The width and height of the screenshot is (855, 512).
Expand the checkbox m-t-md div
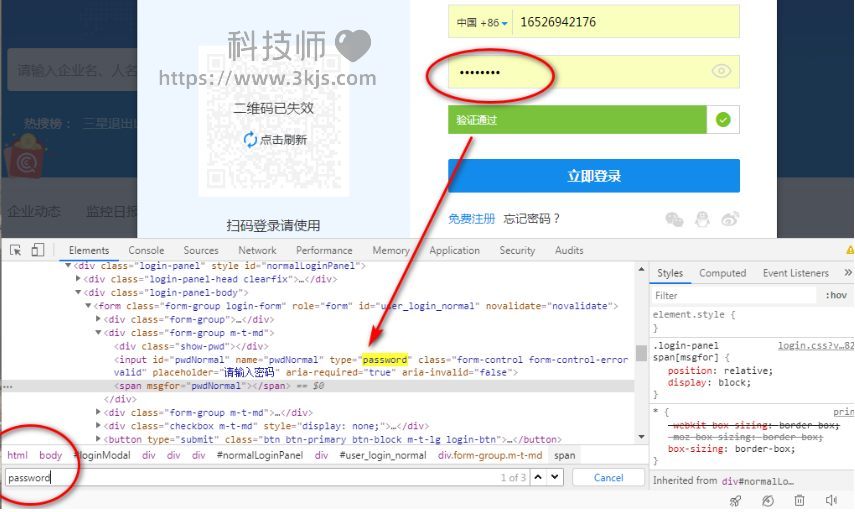(x=98, y=426)
